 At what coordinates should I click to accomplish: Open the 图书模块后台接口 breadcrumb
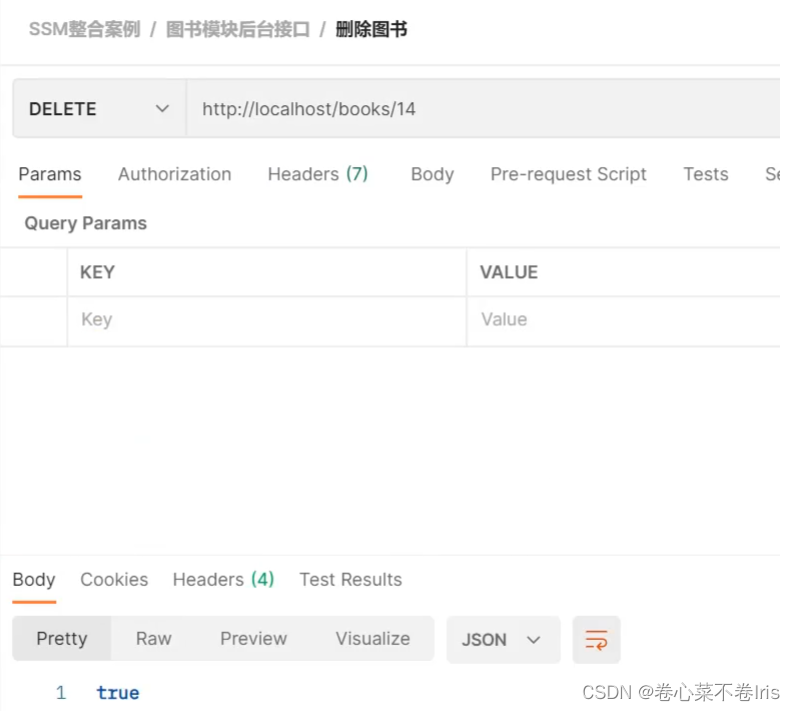click(x=238, y=29)
